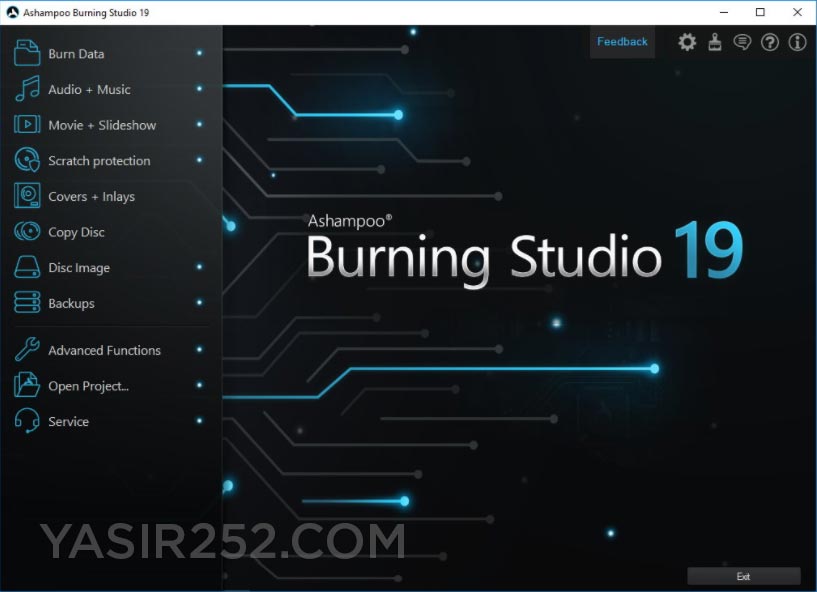The image size is (817, 592).
Task: Open the about info icon
Action: [x=797, y=42]
